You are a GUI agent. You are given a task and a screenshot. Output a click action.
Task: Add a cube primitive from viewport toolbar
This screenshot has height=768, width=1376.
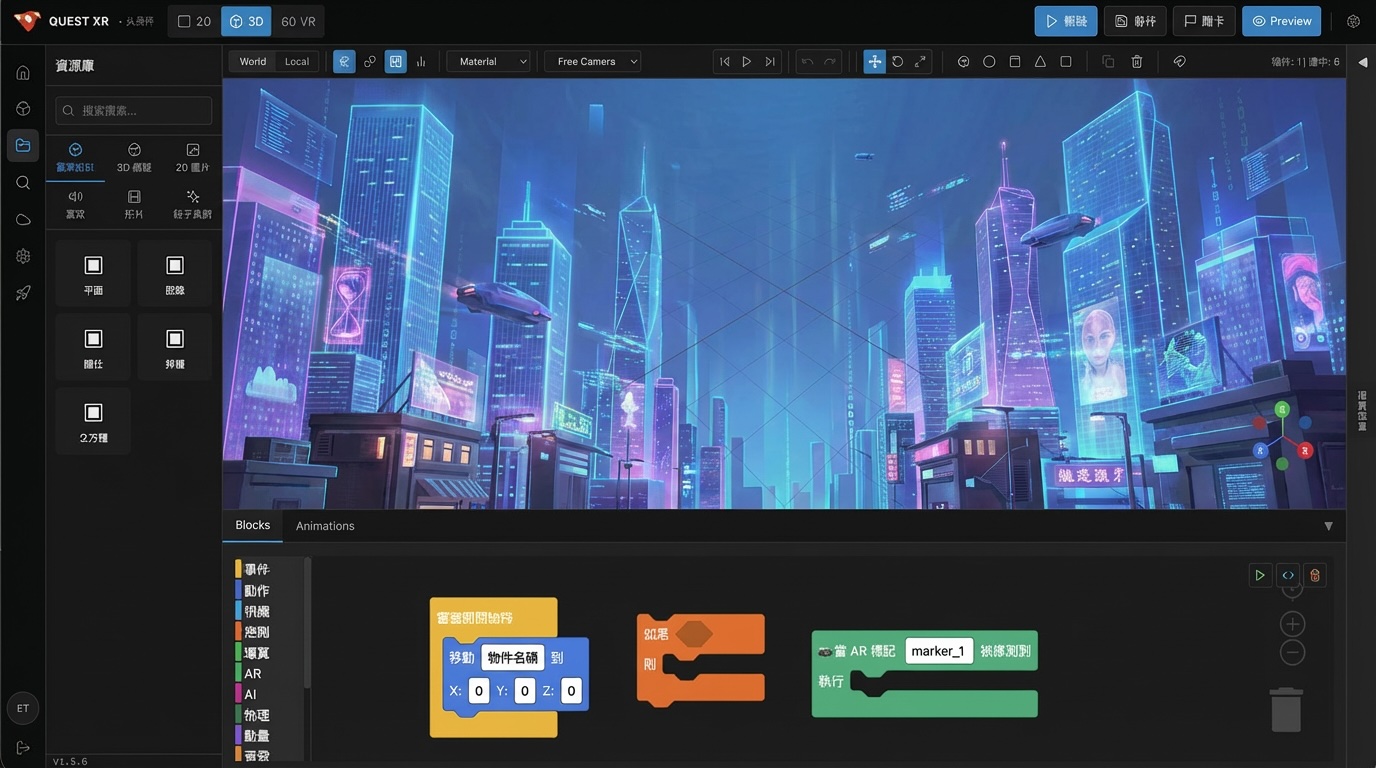click(x=1066, y=61)
